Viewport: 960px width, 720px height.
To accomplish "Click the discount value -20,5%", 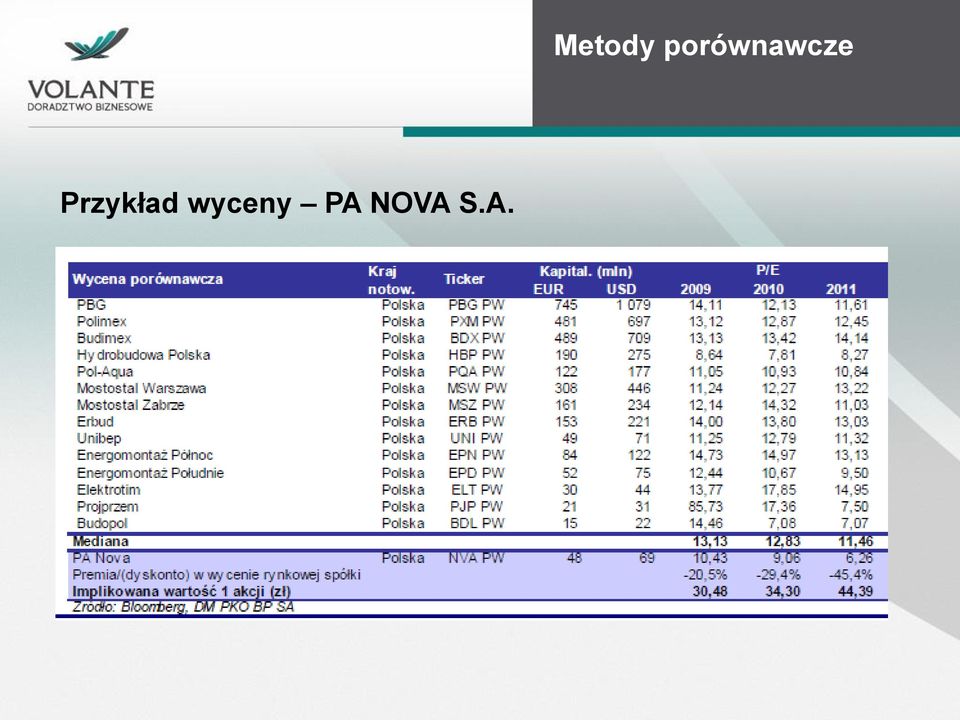I will pos(705,575).
